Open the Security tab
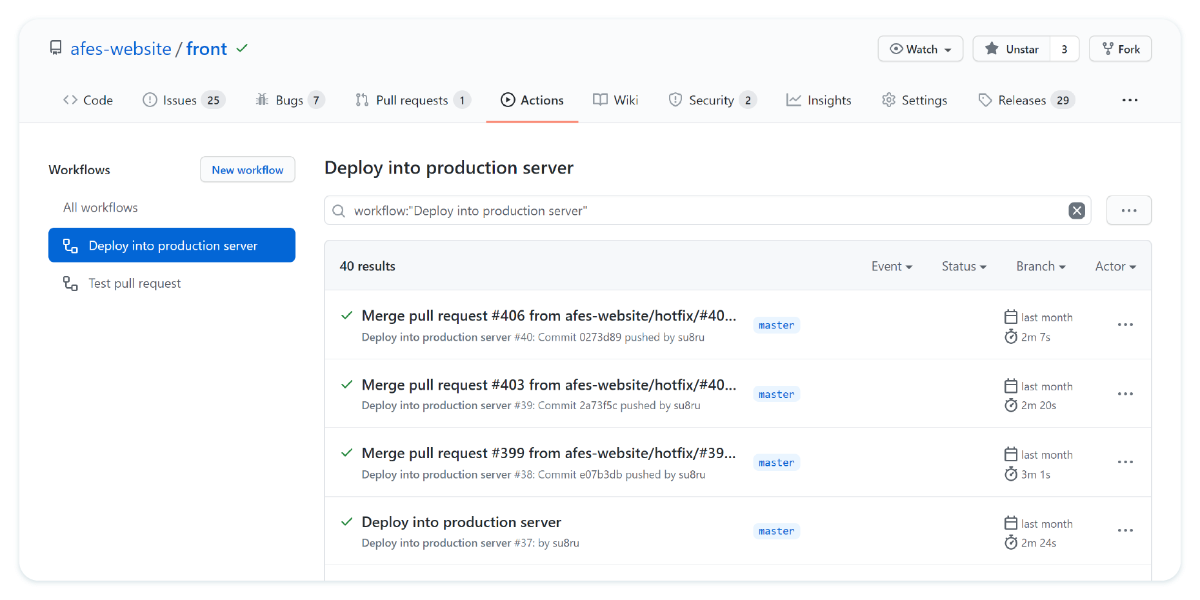Image resolution: width=1200 pixels, height=600 pixels. point(712,100)
